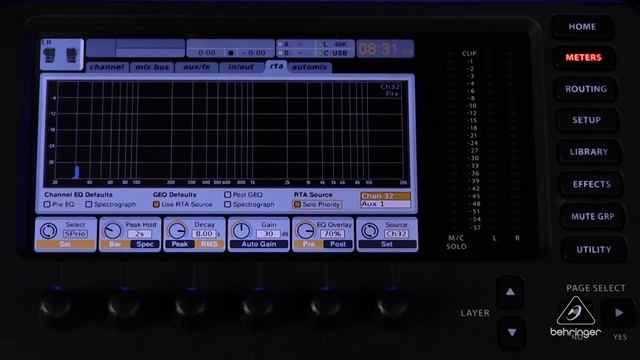
Task: Click the Peak Hold knob icon
Action: [x=113, y=231]
